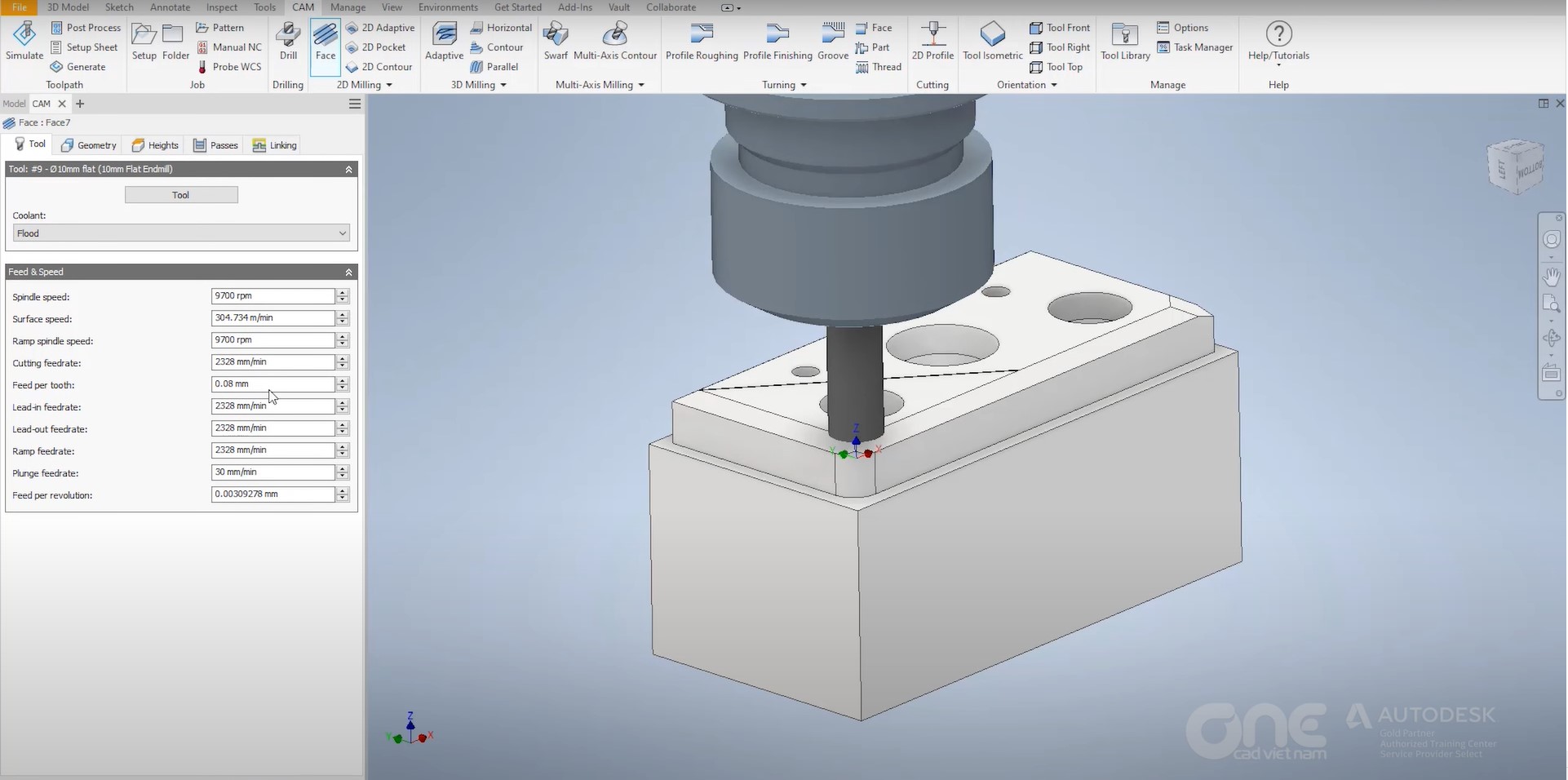Open the Passes tab
Image resolution: width=1568 pixels, height=780 pixels.
coord(215,145)
